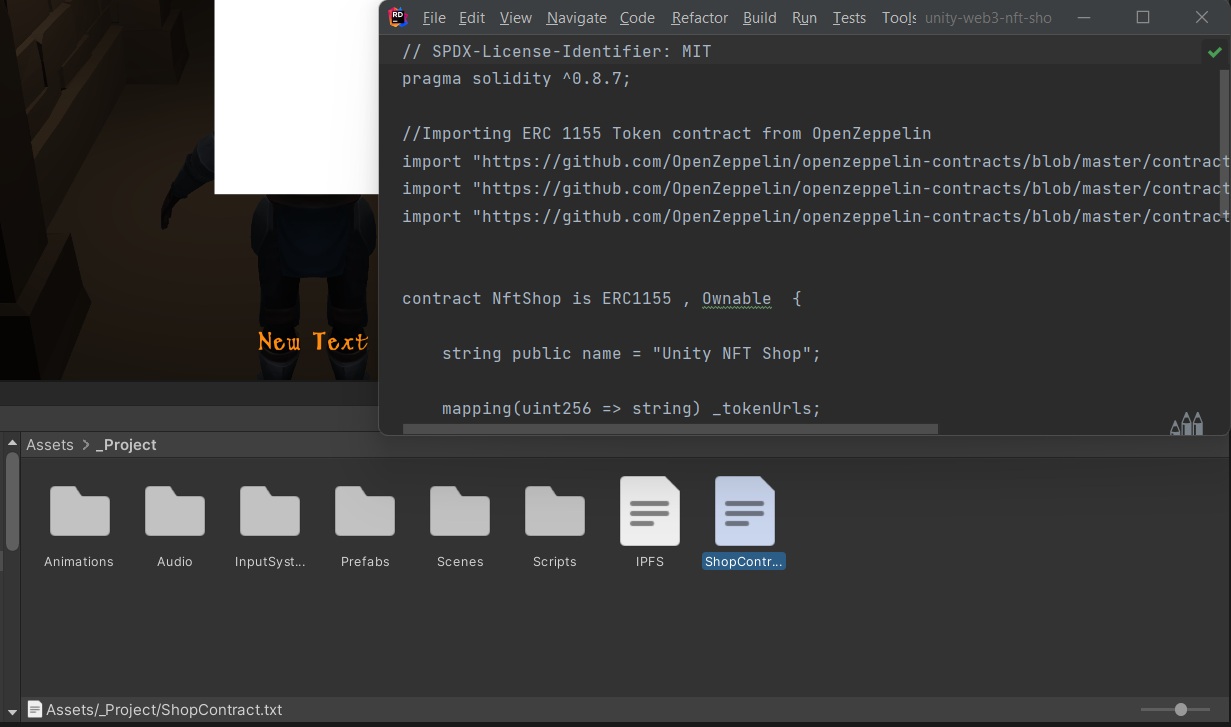Select the Scripts folder
Image resolution: width=1231 pixels, height=727 pixels.
[555, 525]
